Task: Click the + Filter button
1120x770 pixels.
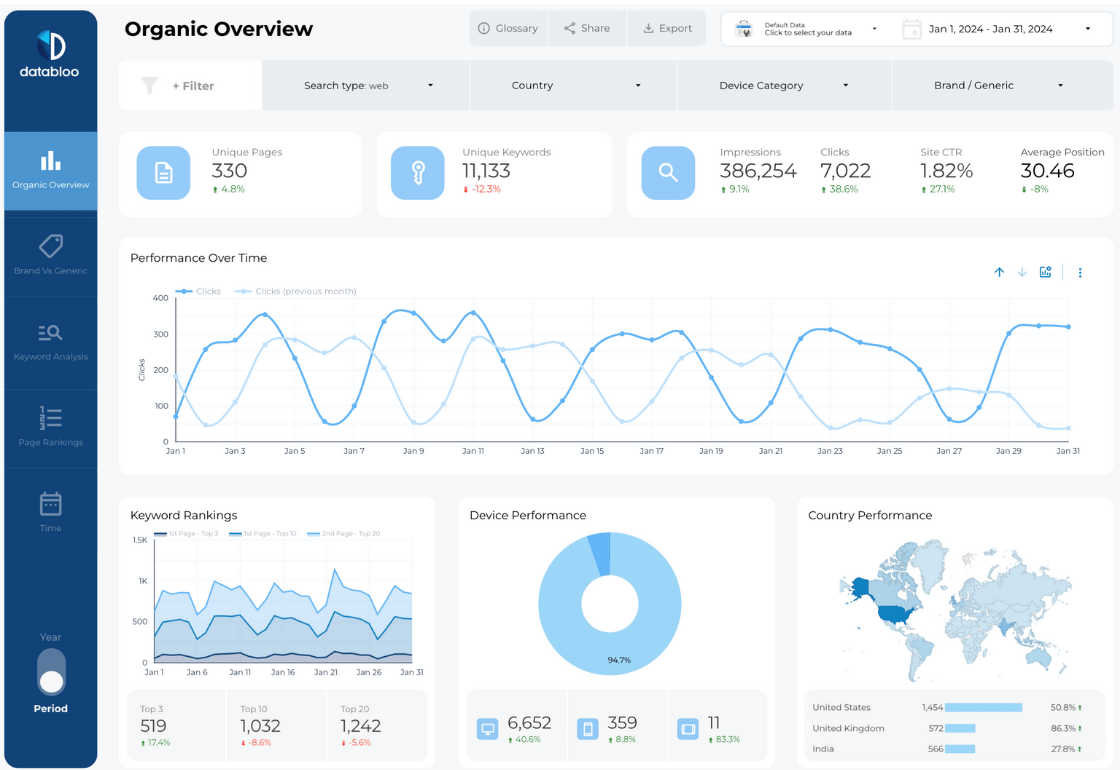Action: coord(193,86)
